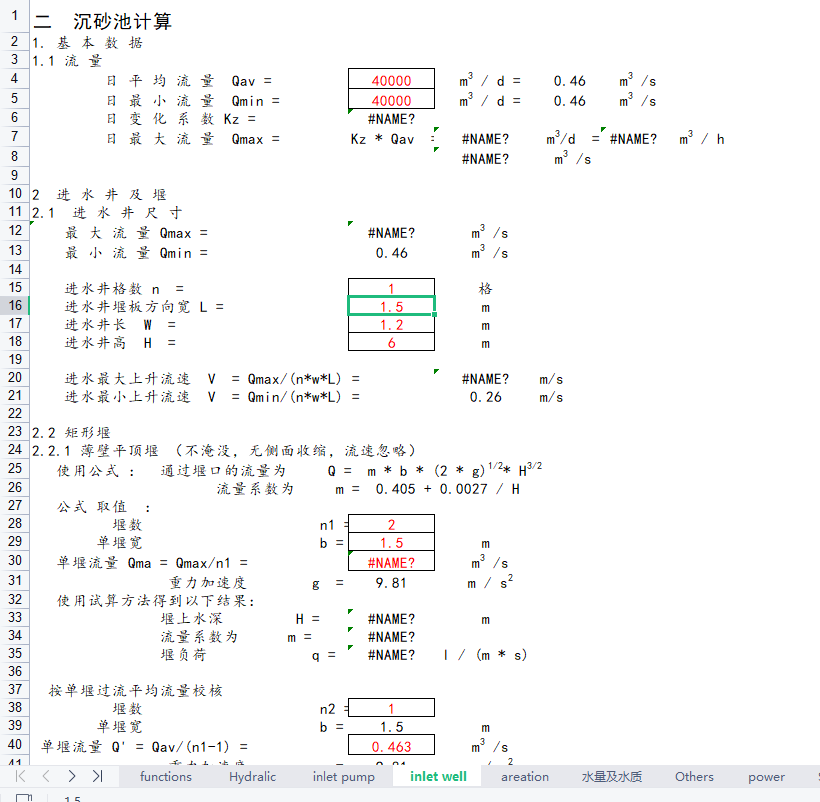The width and height of the screenshot is (820, 802).
Task: Switch to the Hydralic sheet tab
Action: 252,776
